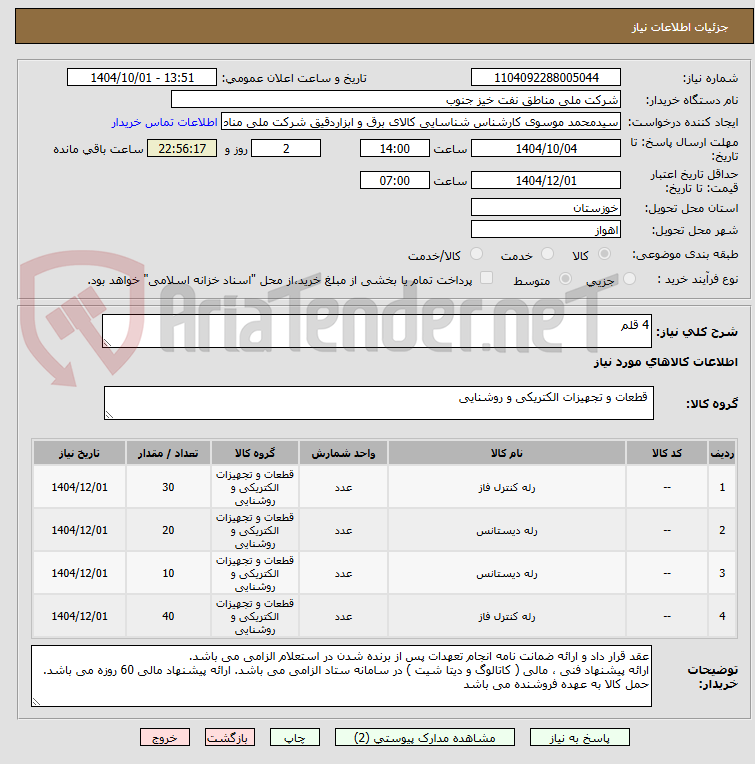The width and height of the screenshot is (755, 764).
Task: Click the تاریخ نیاز column header
Action: coord(79,453)
